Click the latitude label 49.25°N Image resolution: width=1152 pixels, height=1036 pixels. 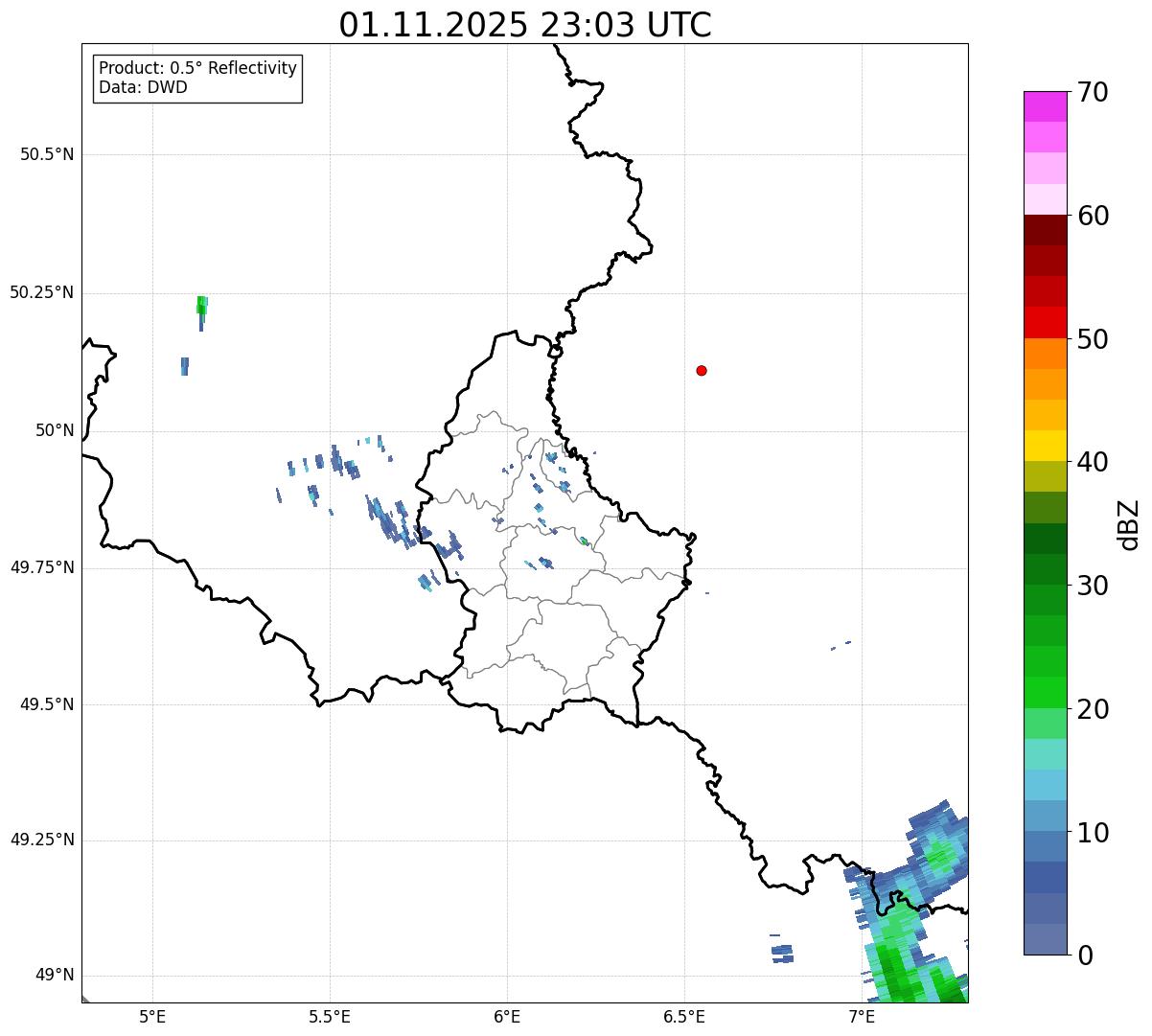[41, 840]
